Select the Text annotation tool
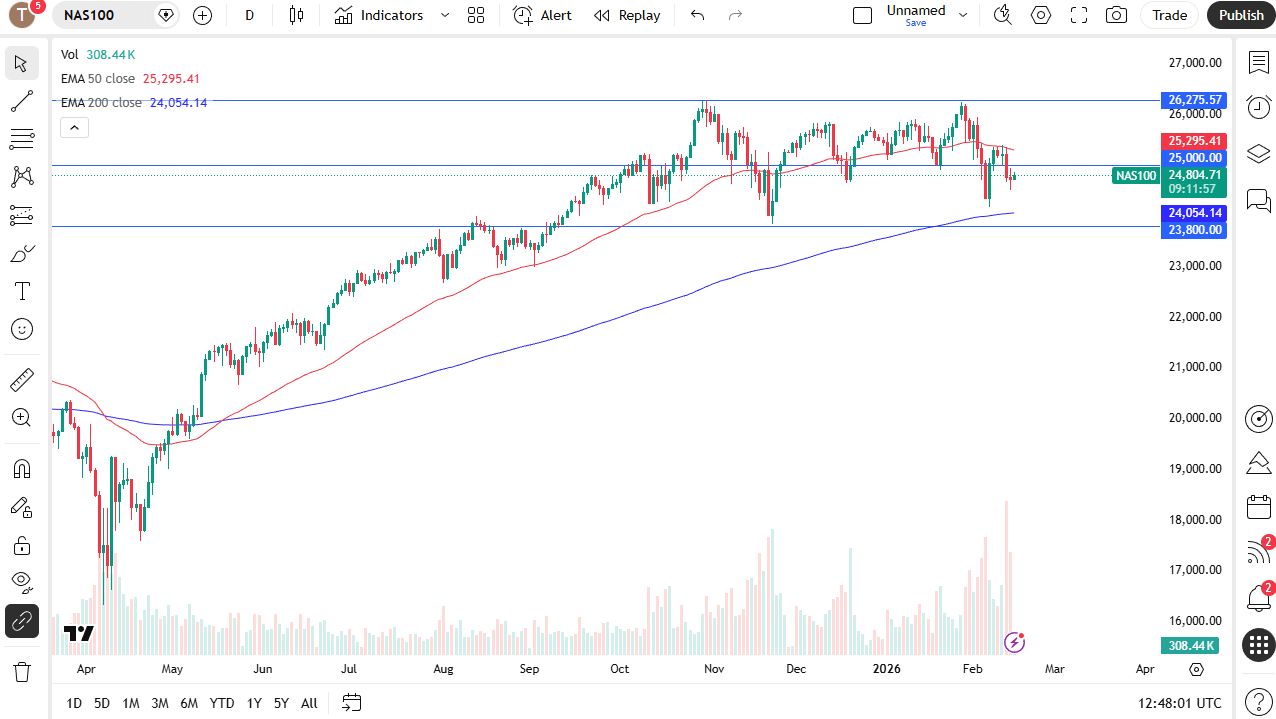 pos(21,291)
